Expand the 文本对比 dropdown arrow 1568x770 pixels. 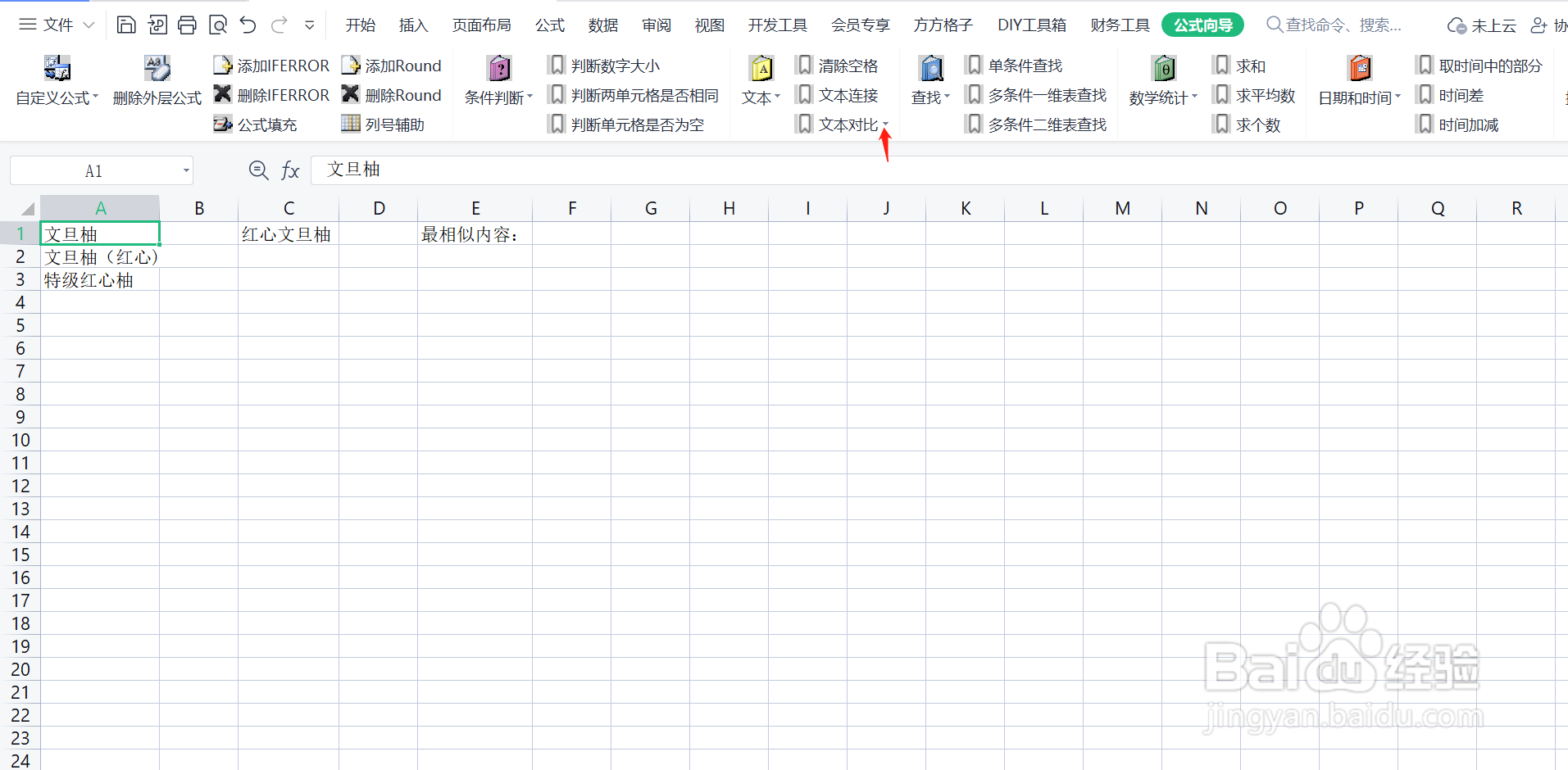pyautogui.click(x=885, y=125)
